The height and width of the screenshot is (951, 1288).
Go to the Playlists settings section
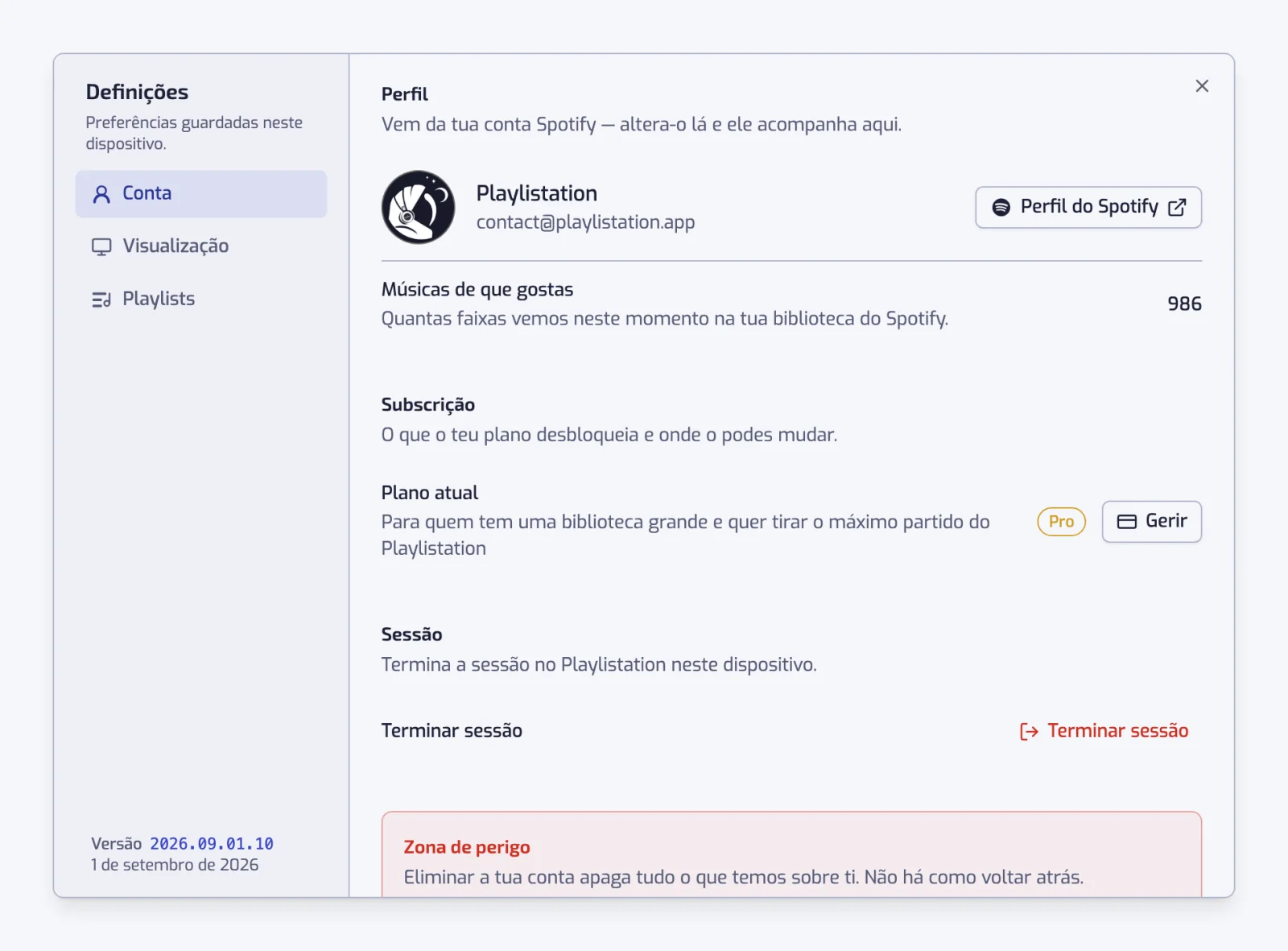(201, 300)
